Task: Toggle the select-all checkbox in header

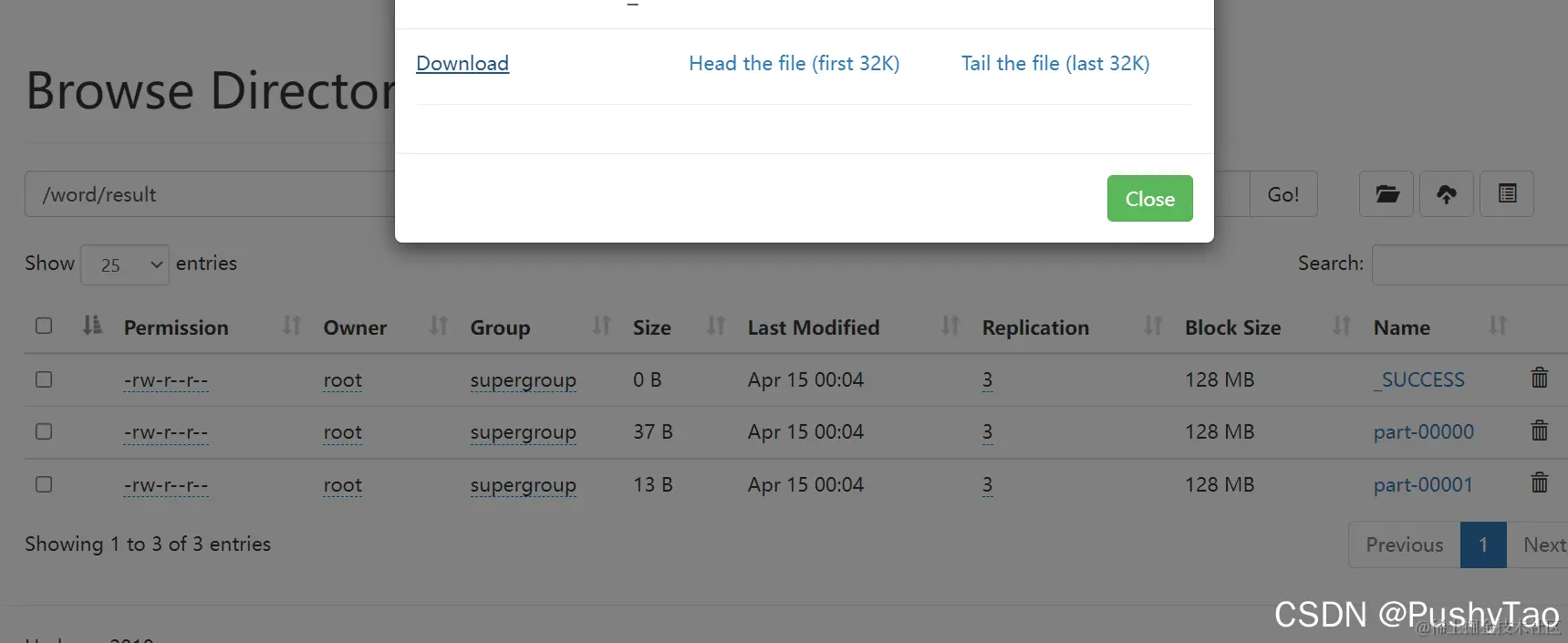Action: [44, 326]
